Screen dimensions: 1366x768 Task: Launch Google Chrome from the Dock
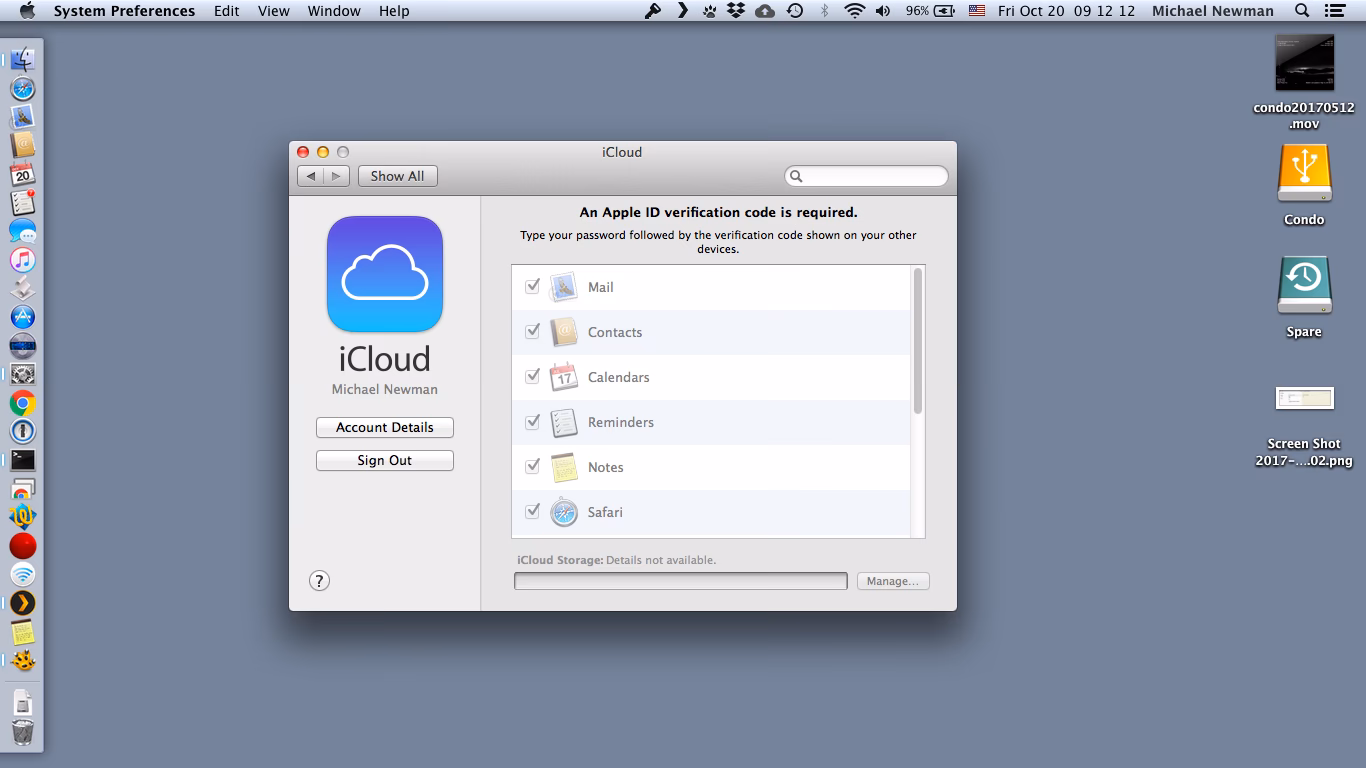click(22, 403)
